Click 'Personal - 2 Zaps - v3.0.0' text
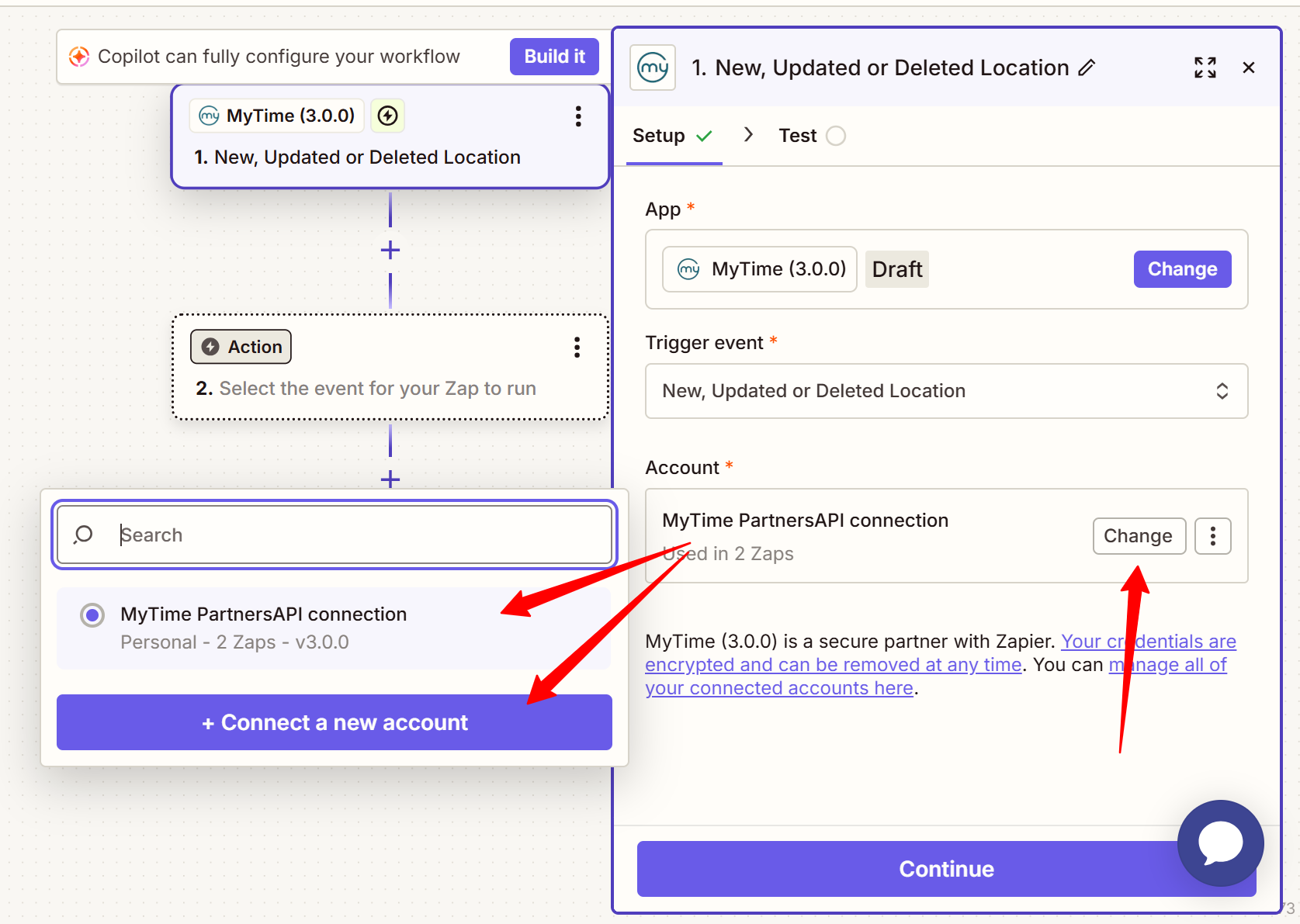The height and width of the screenshot is (924, 1300). (234, 642)
